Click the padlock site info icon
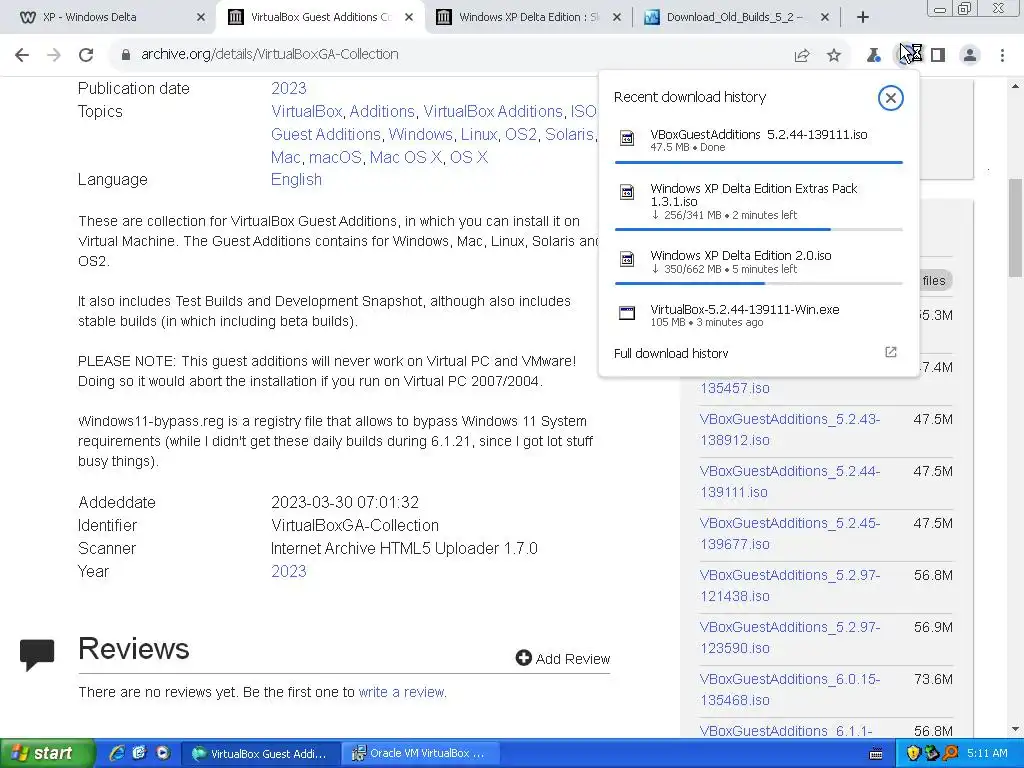 point(125,55)
